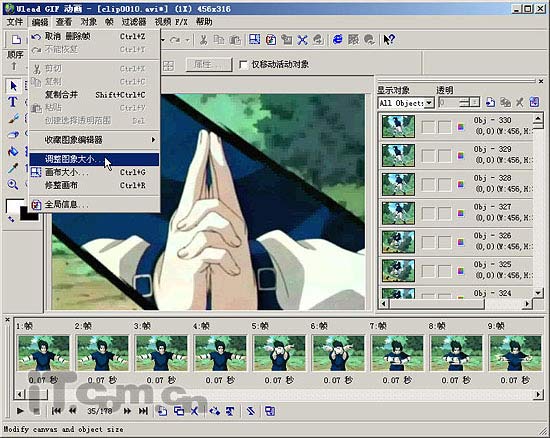
Task: Stop the animation playback
Action: (36, 411)
